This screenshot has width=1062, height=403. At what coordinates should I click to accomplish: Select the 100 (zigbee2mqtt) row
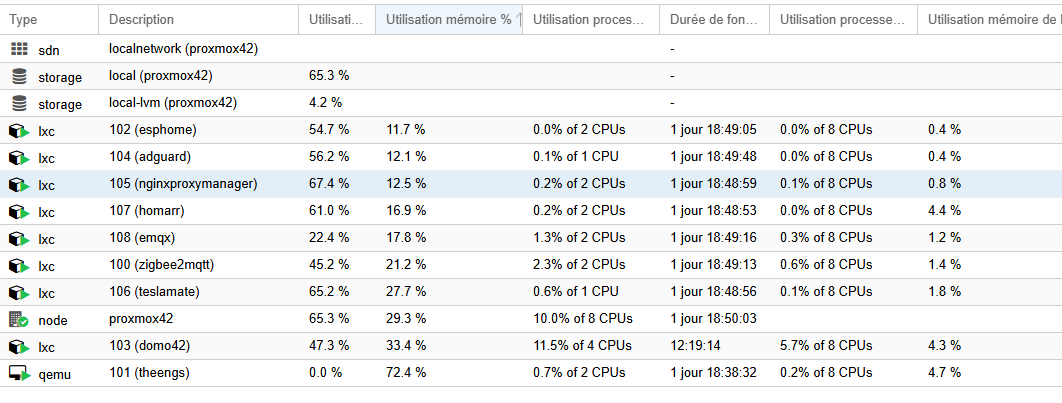pyautogui.click(x=531, y=265)
